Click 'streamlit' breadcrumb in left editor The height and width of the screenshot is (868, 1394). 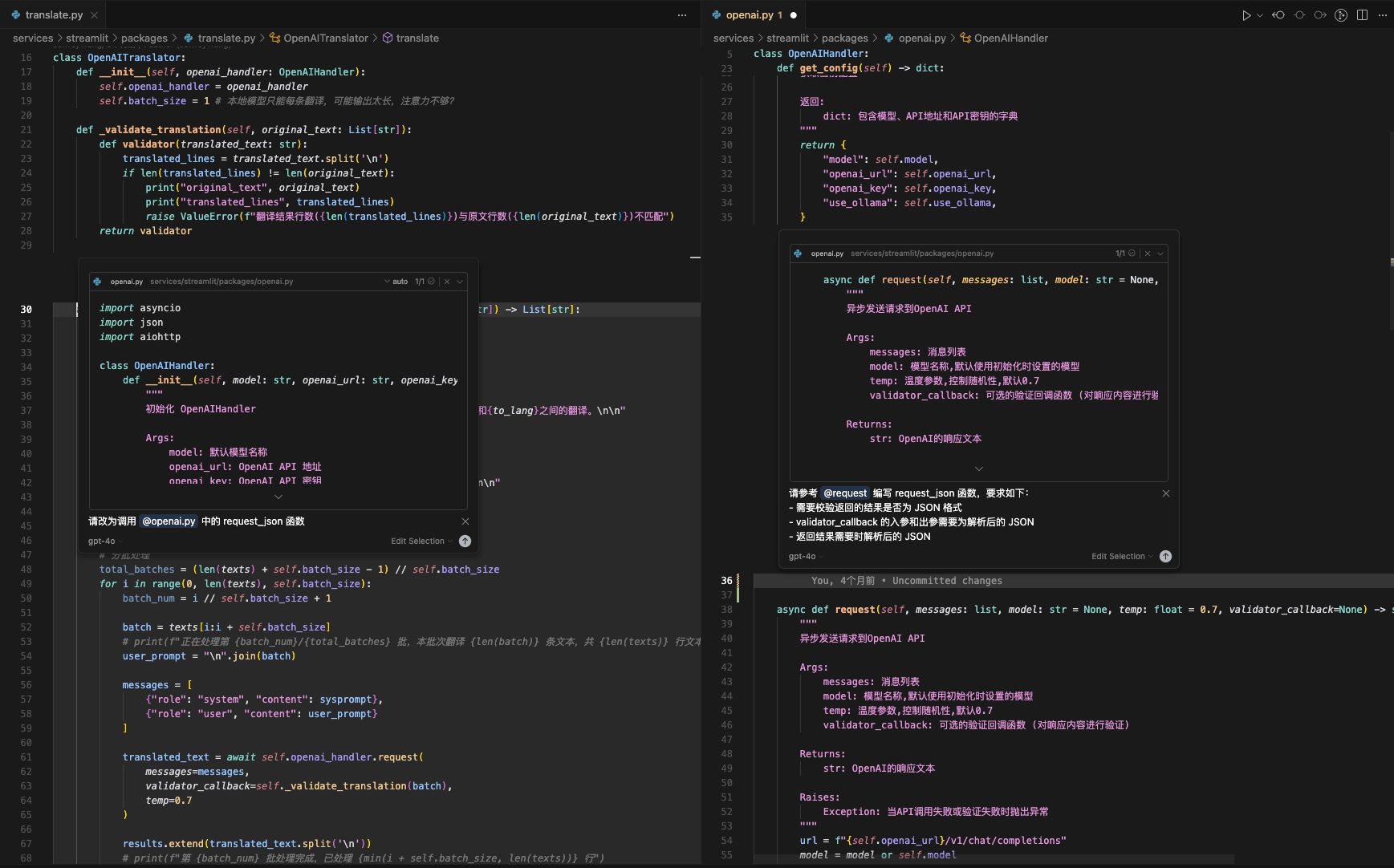point(87,38)
